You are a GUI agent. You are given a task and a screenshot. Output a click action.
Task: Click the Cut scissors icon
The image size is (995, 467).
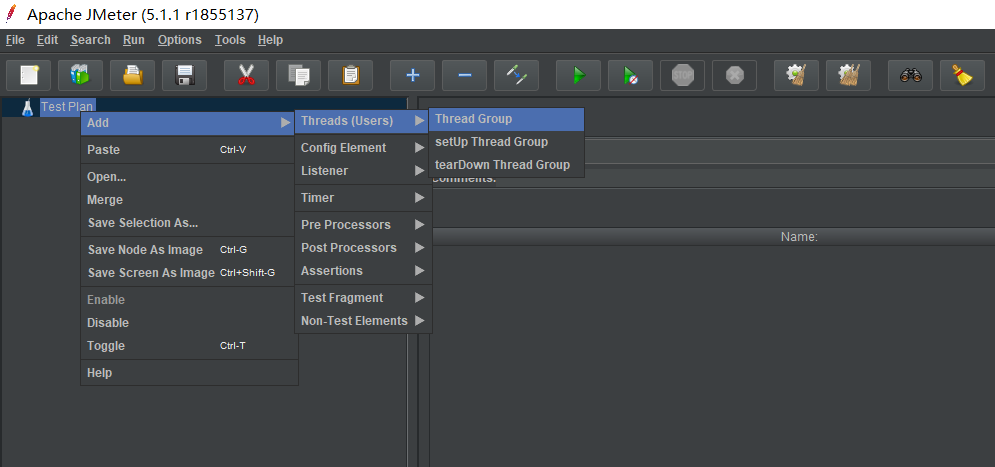(x=246, y=76)
